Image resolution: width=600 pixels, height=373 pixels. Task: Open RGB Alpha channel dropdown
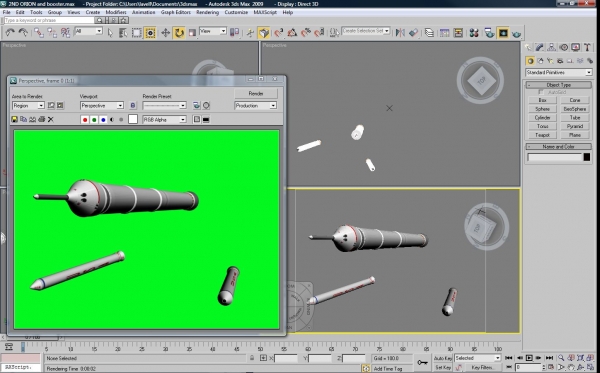pyautogui.click(x=165, y=119)
